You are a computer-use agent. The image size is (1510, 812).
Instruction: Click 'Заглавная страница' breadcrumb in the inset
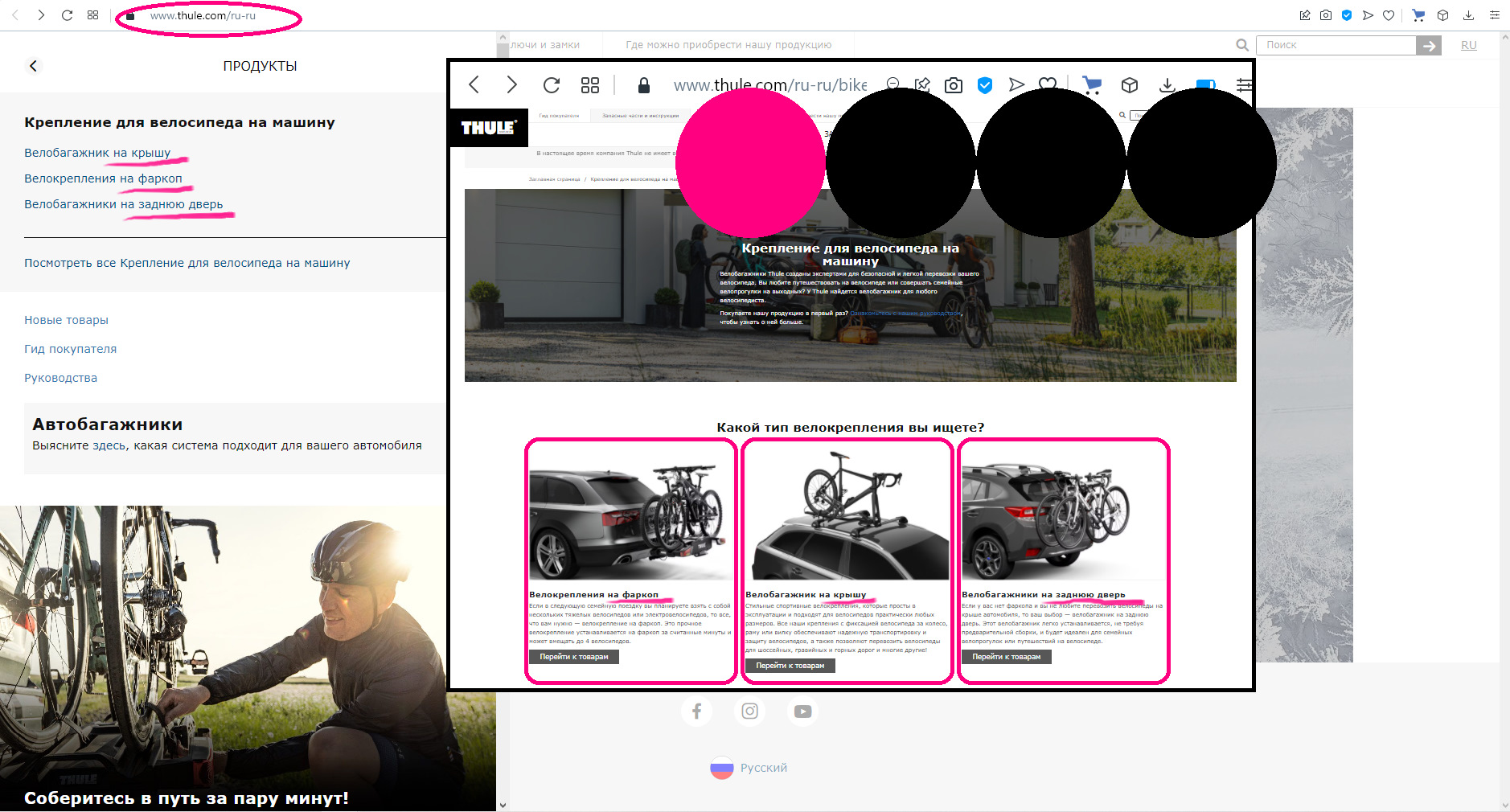click(x=554, y=179)
